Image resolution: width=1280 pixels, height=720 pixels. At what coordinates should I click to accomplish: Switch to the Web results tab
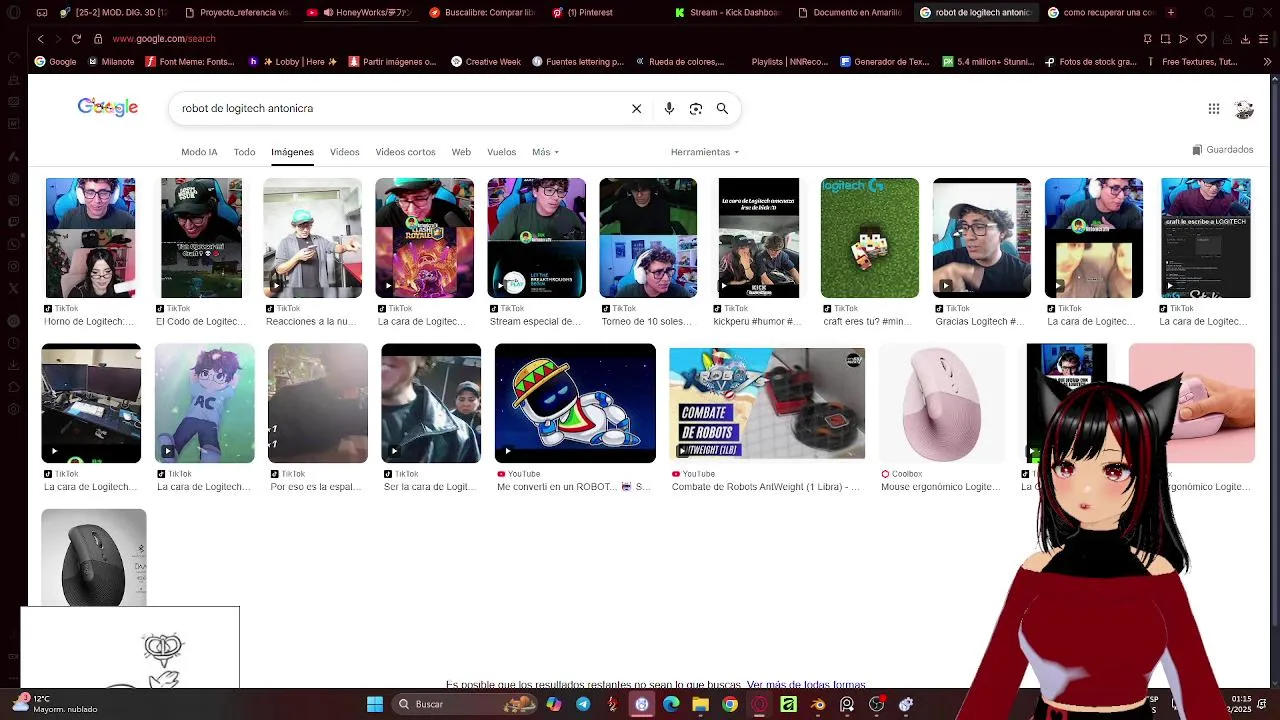(x=461, y=152)
